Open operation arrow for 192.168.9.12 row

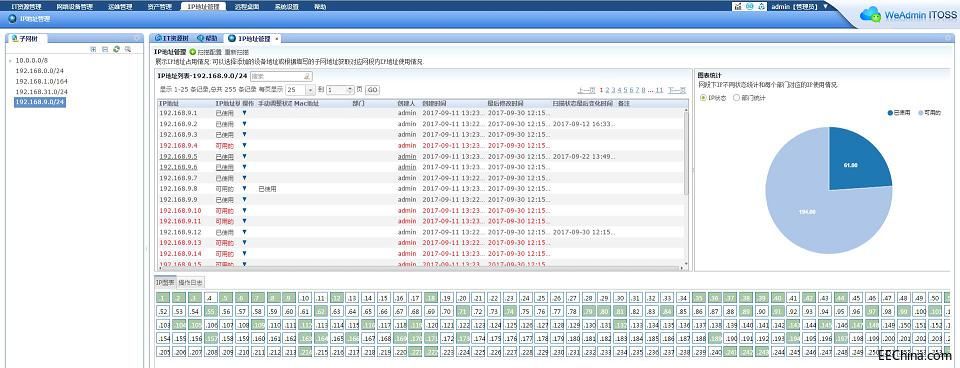[x=245, y=233]
